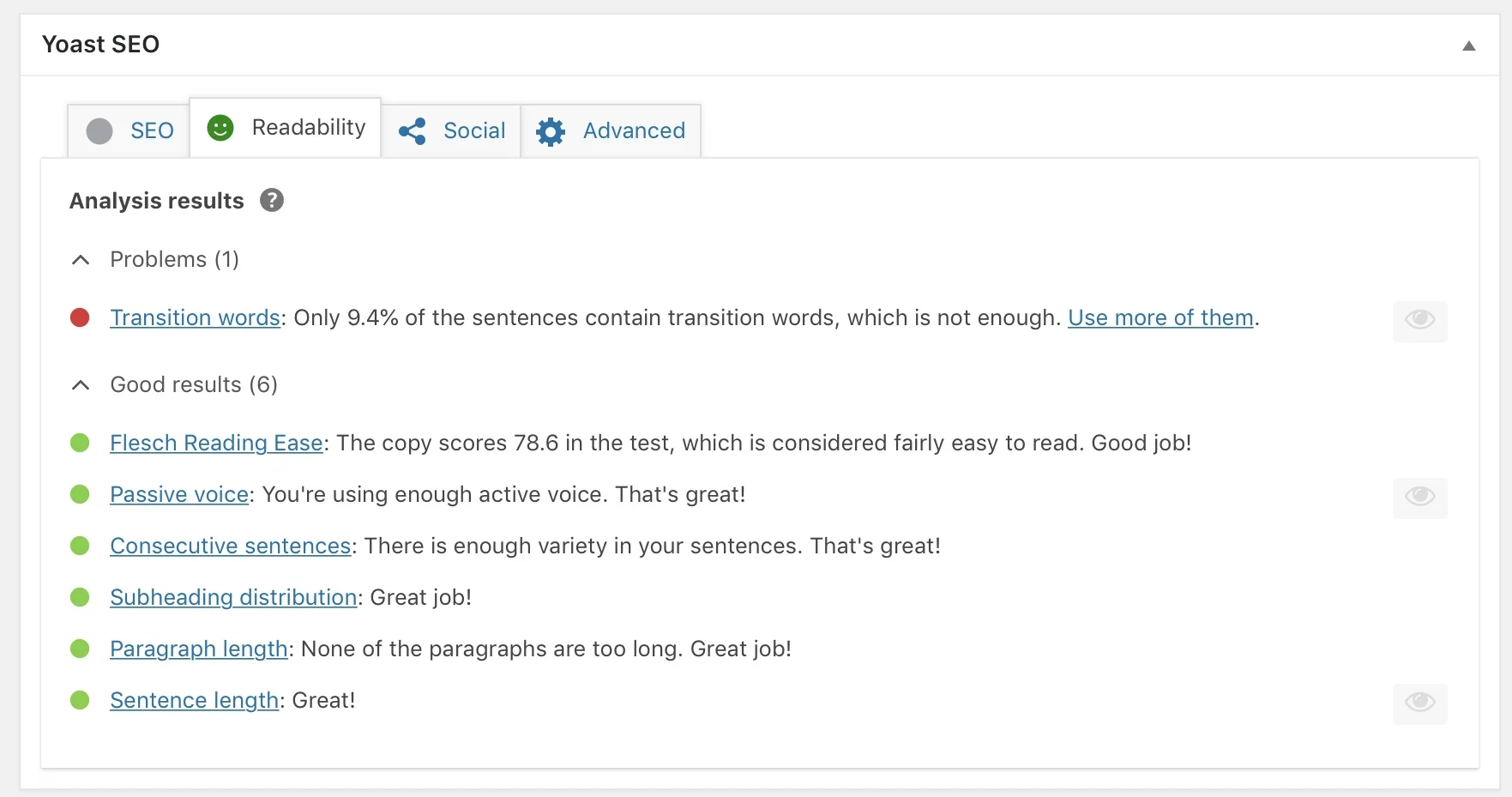Screen dimensions: 1512x797
Task: Open the Flesch Reading Ease link
Action: tap(216, 444)
